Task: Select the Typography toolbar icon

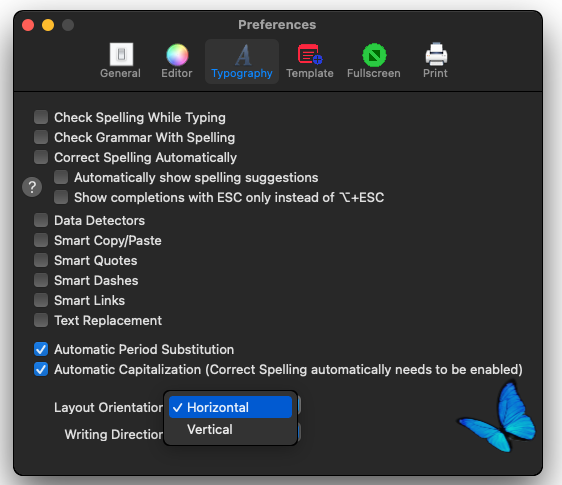Action: point(242,55)
